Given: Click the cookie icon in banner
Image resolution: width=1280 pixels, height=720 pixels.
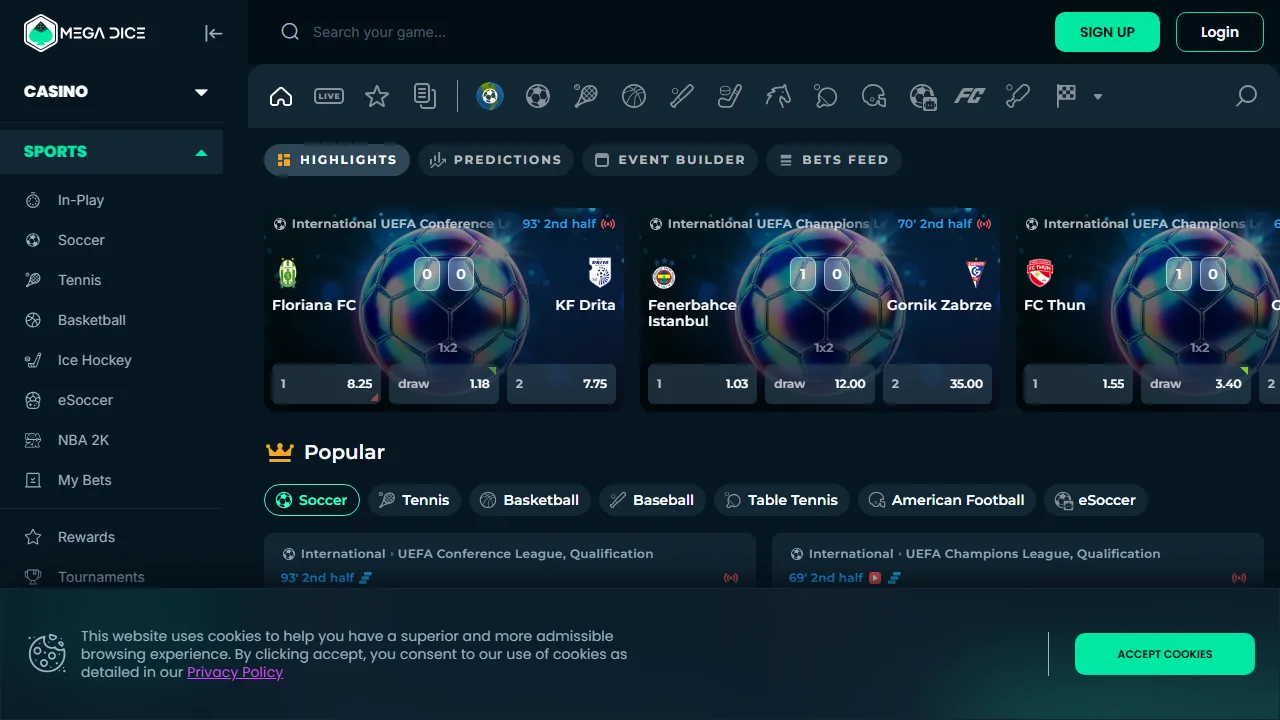Looking at the screenshot, I should click(x=47, y=653).
